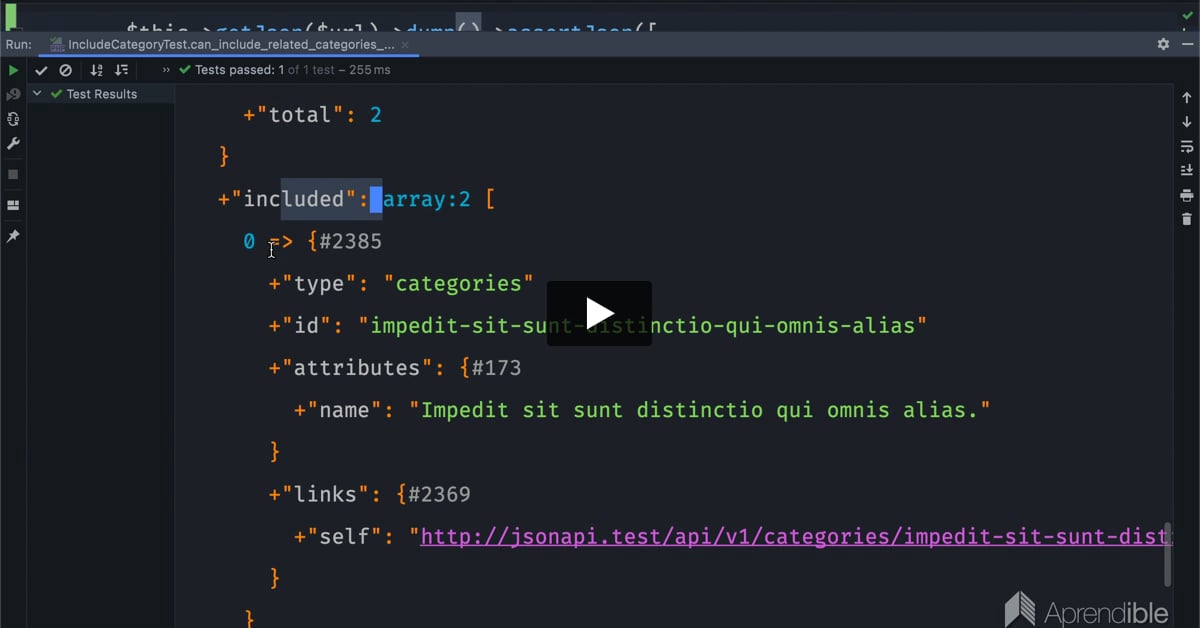This screenshot has width=1200, height=628.
Task: Click the "links" key line
Action: [369, 494]
